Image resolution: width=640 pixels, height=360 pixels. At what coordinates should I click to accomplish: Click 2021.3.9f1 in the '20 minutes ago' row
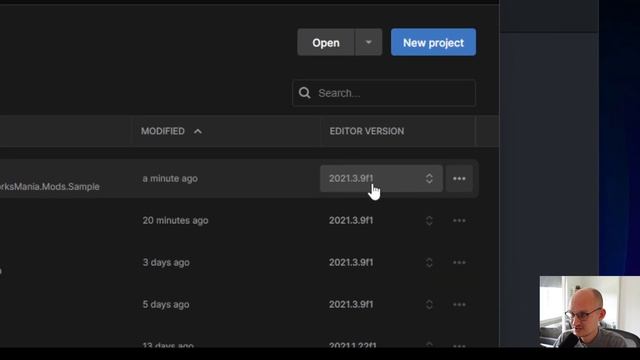(351, 220)
